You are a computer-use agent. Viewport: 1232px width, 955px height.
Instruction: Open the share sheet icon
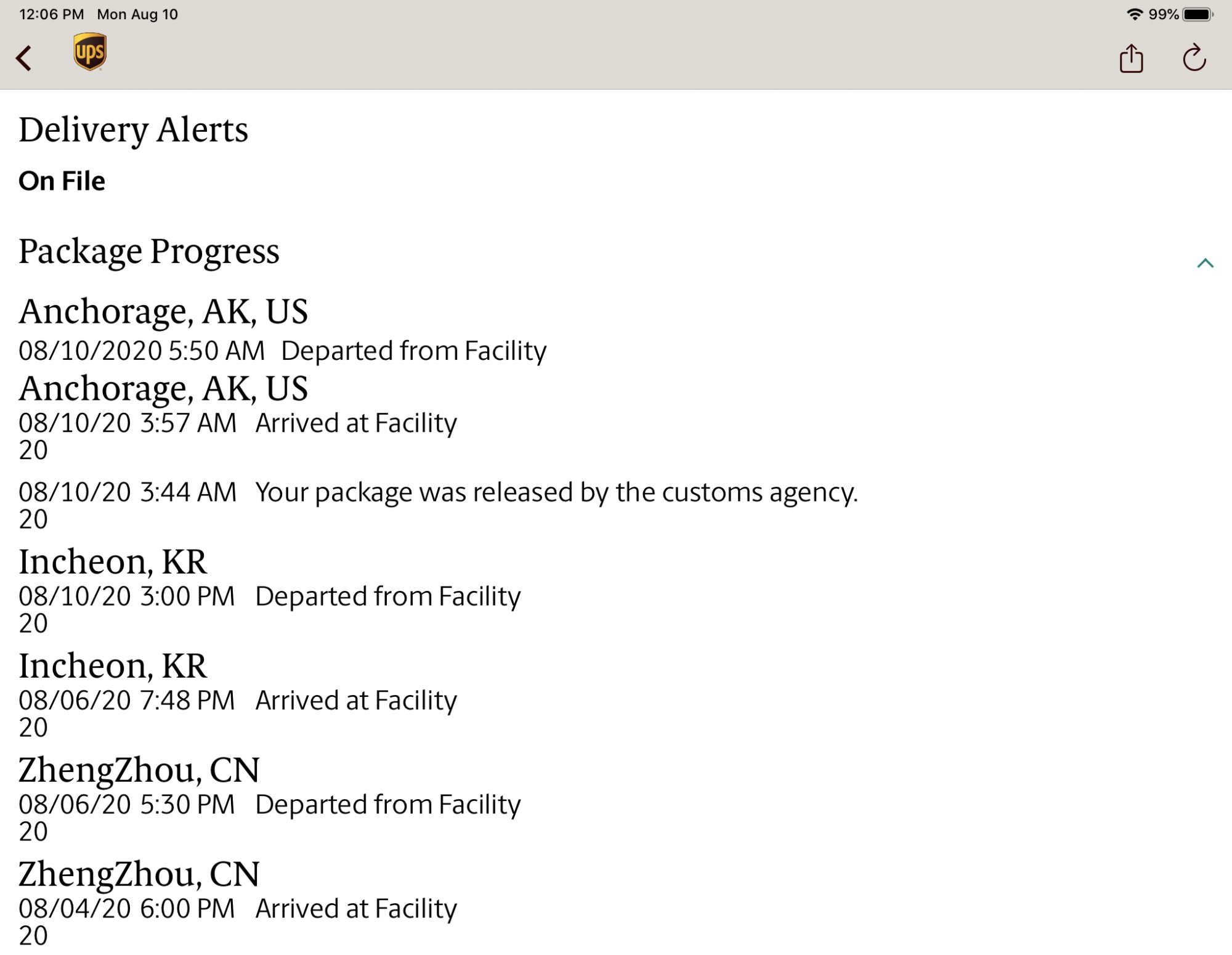pyautogui.click(x=1131, y=59)
